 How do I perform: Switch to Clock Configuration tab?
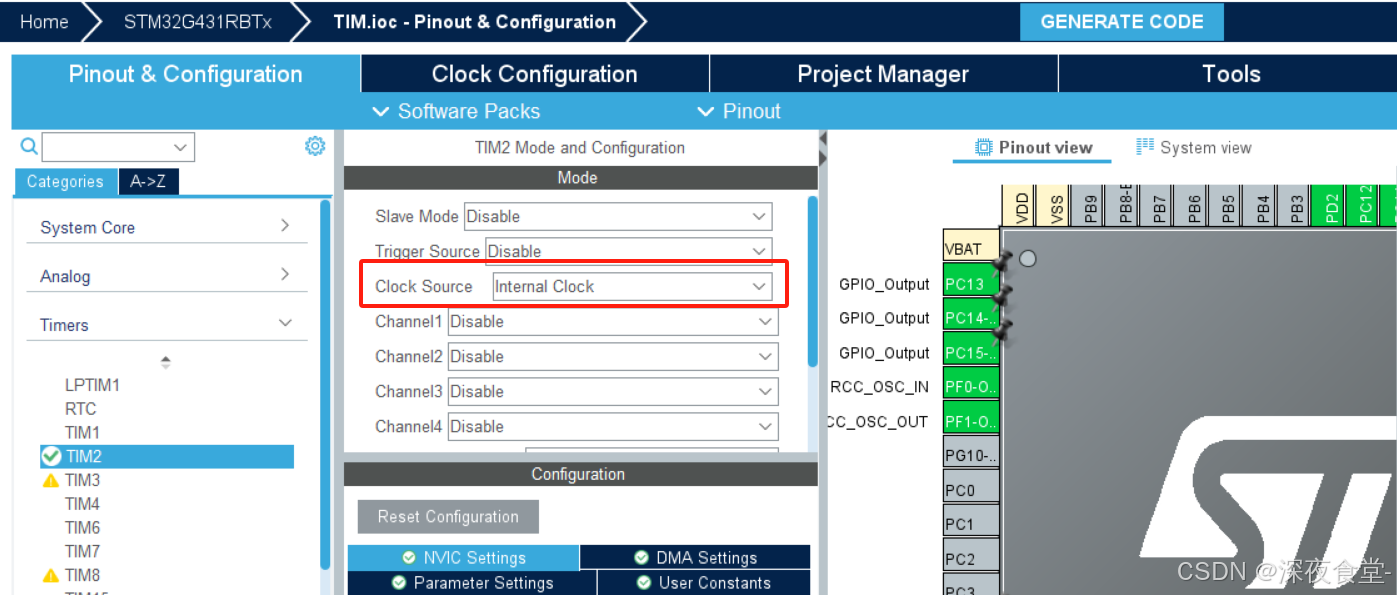pyautogui.click(x=534, y=74)
